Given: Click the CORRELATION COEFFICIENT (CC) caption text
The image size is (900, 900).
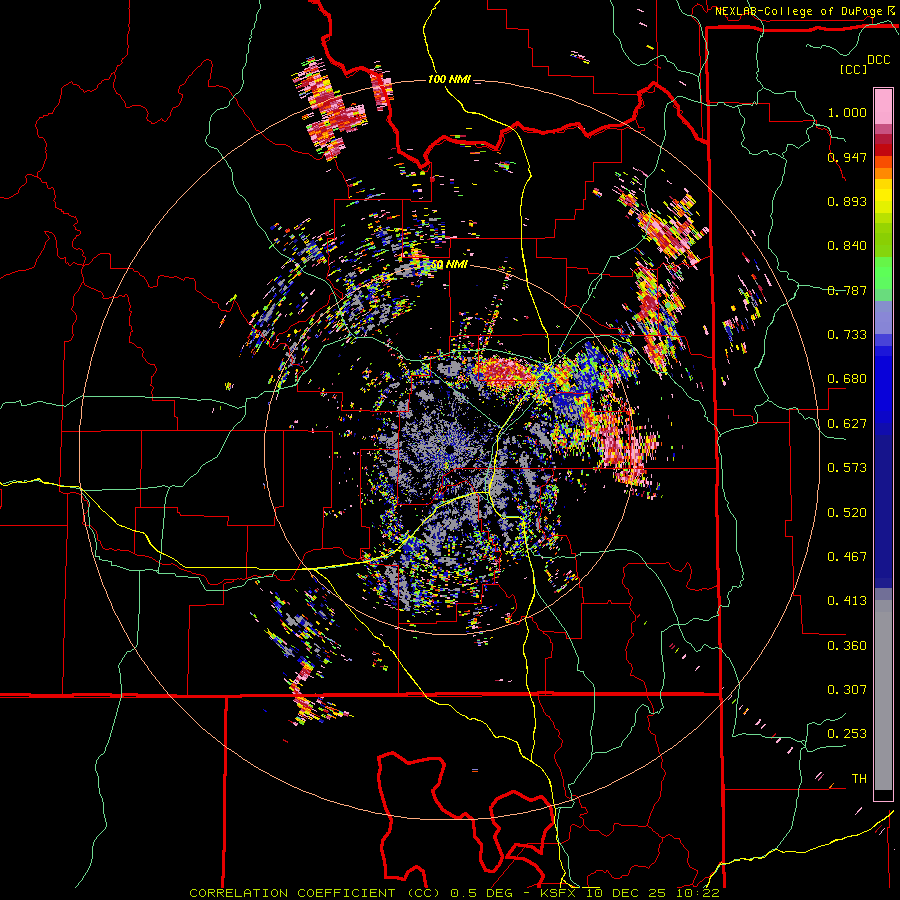Looking at the screenshot, I should (x=314, y=893).
